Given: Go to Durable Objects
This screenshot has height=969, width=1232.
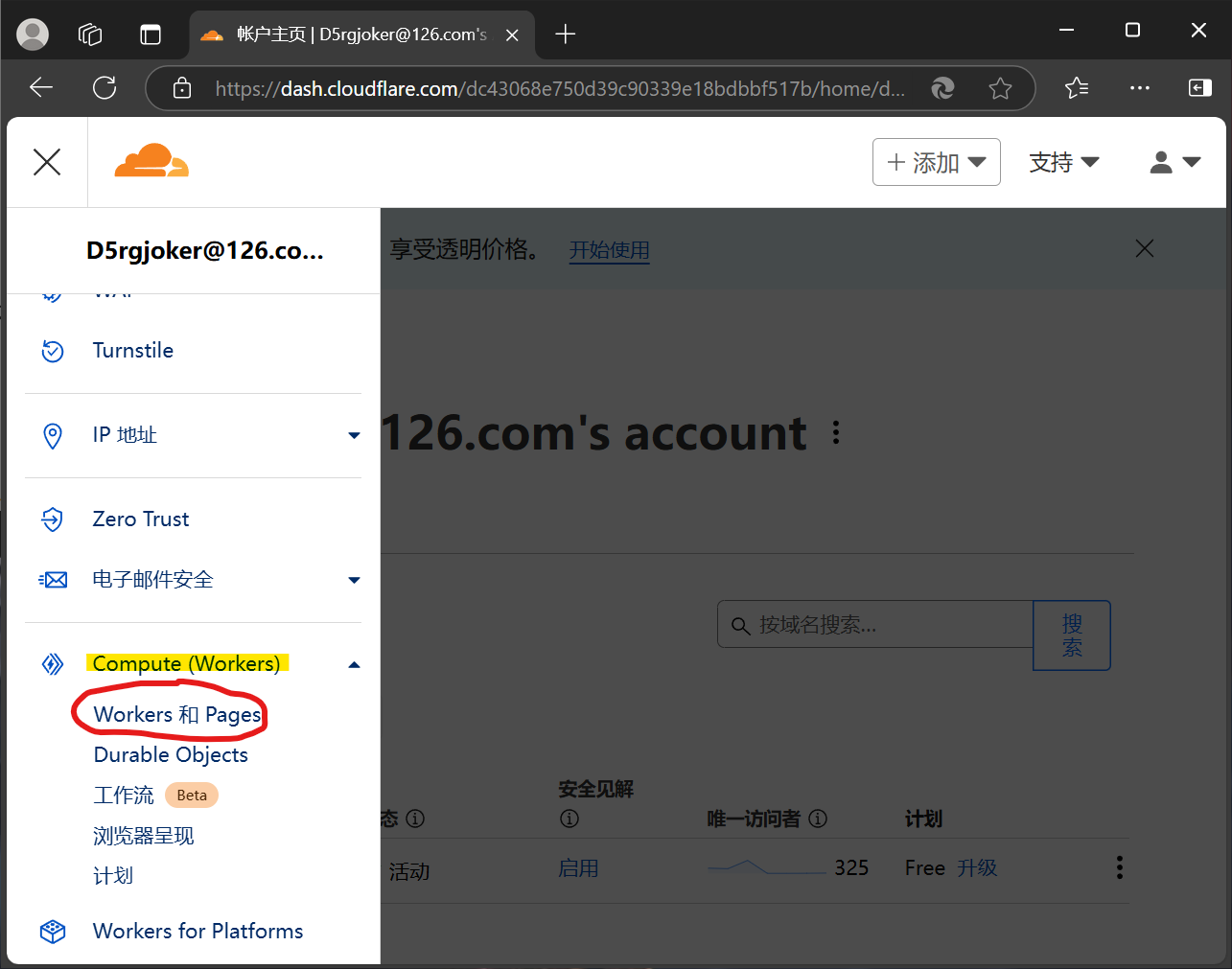Looking at the screenshot, I should (171, 755).
